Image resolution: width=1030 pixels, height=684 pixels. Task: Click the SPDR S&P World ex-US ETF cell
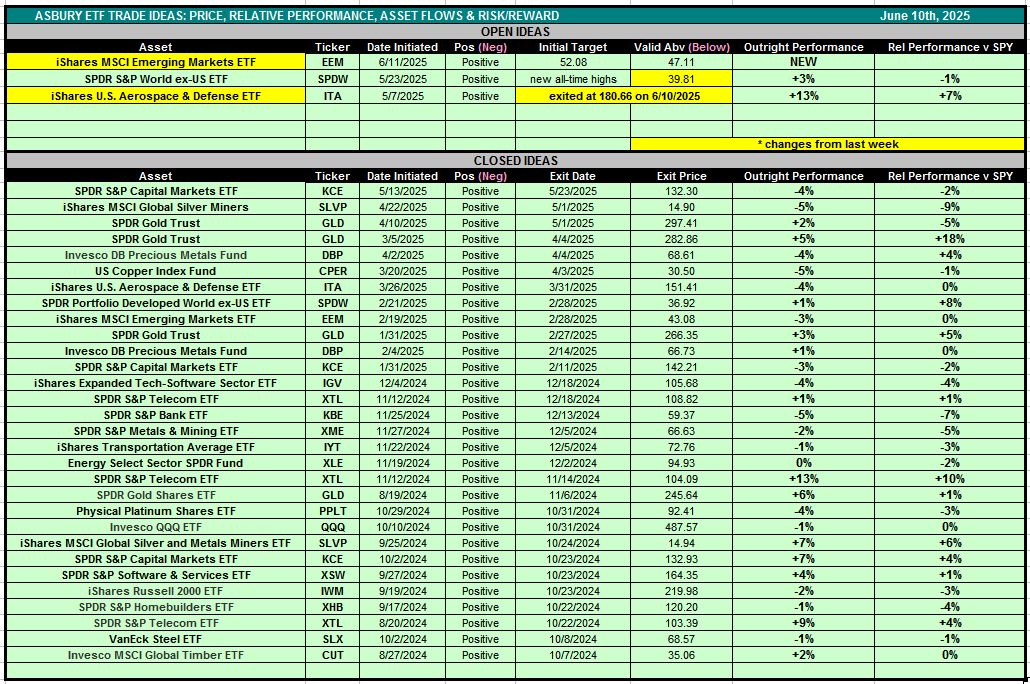tap(156, 79)
